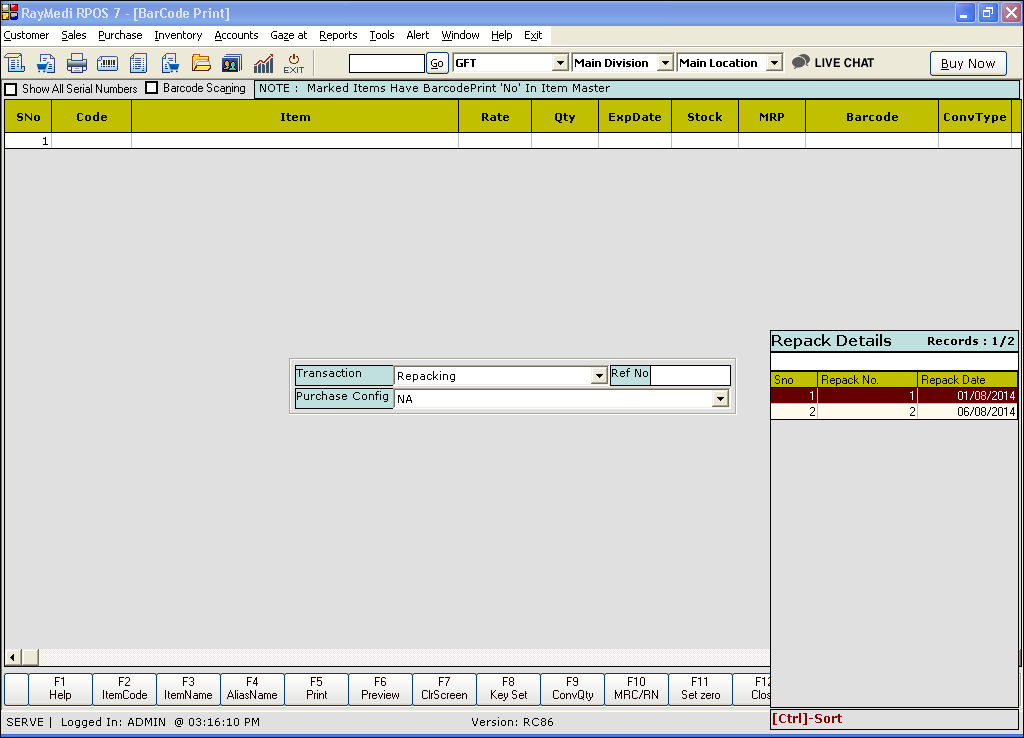Click the document with cart on right icon
This screenshot has width=1024, height=738.
pos(170,63)
